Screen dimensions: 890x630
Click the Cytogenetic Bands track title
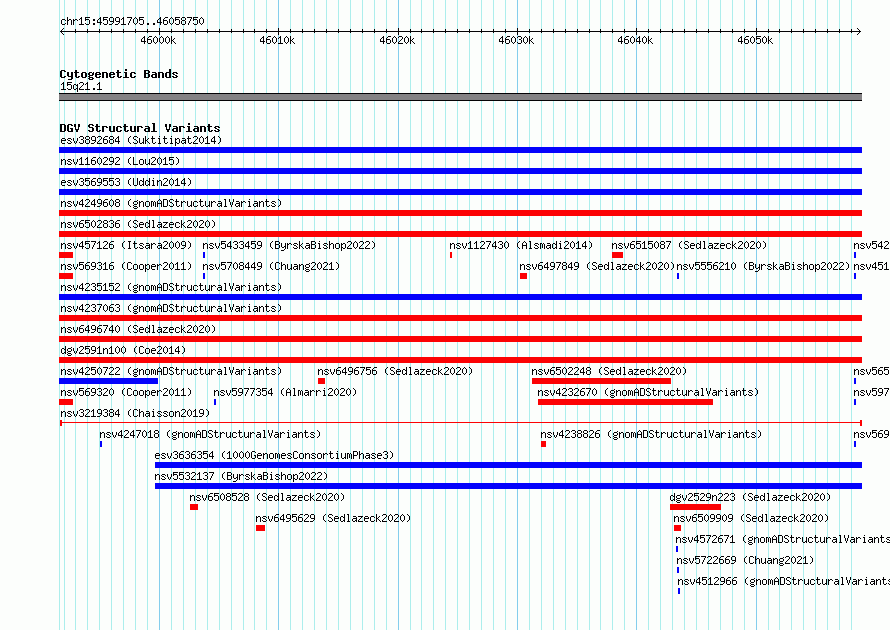pos(119,74)
